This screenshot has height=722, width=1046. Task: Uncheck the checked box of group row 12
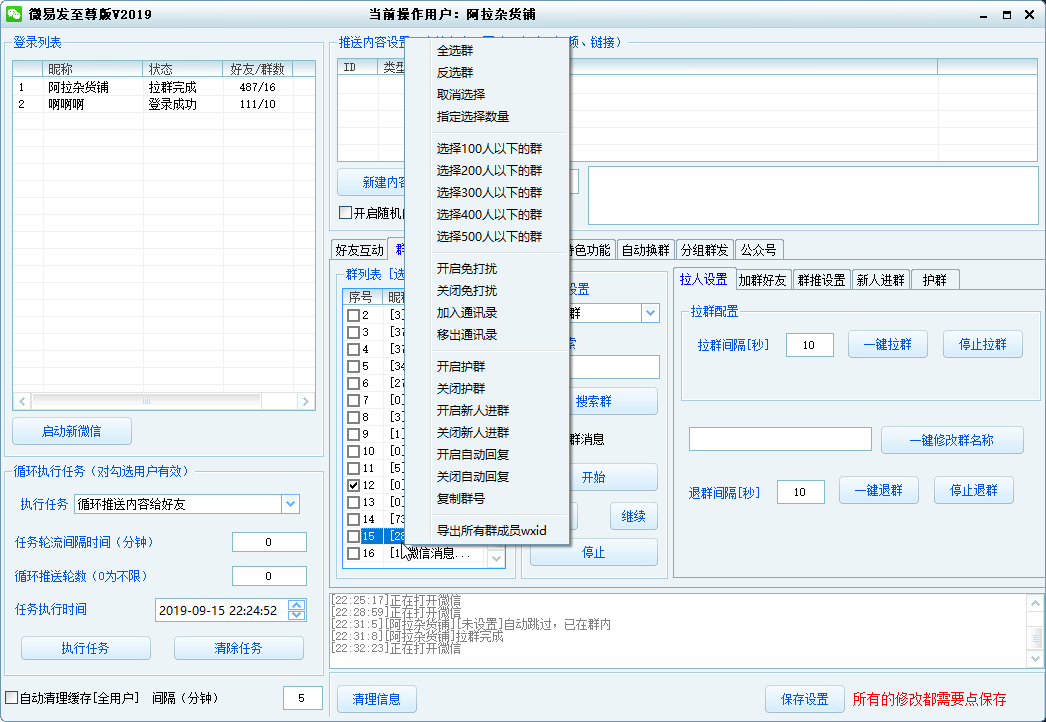354,485
